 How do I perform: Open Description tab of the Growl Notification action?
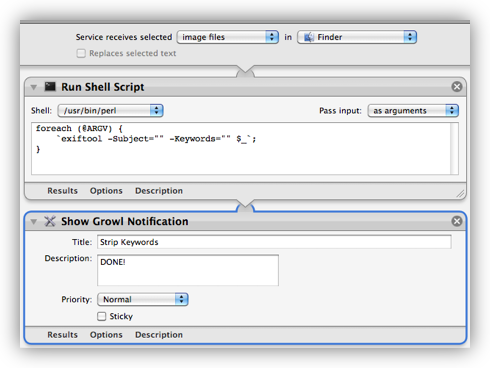[159, 335]
